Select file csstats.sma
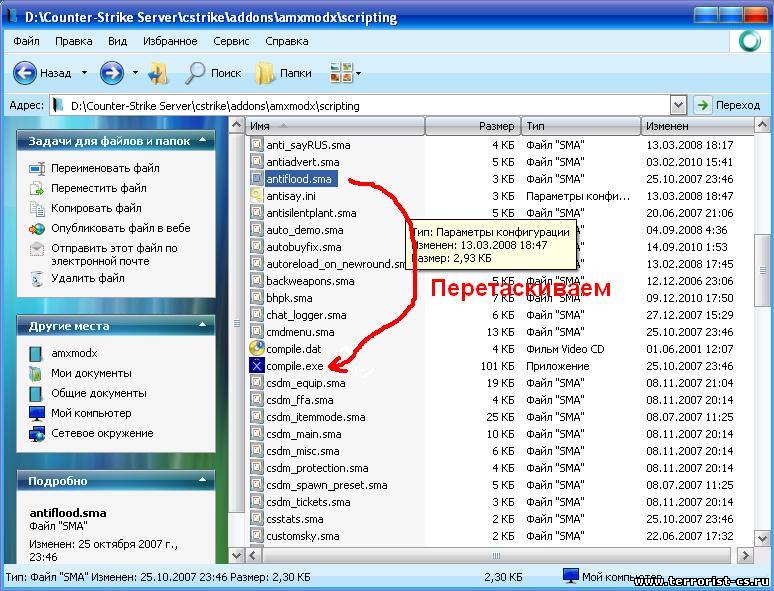The image size is (774, 591). tap(295, 519)
